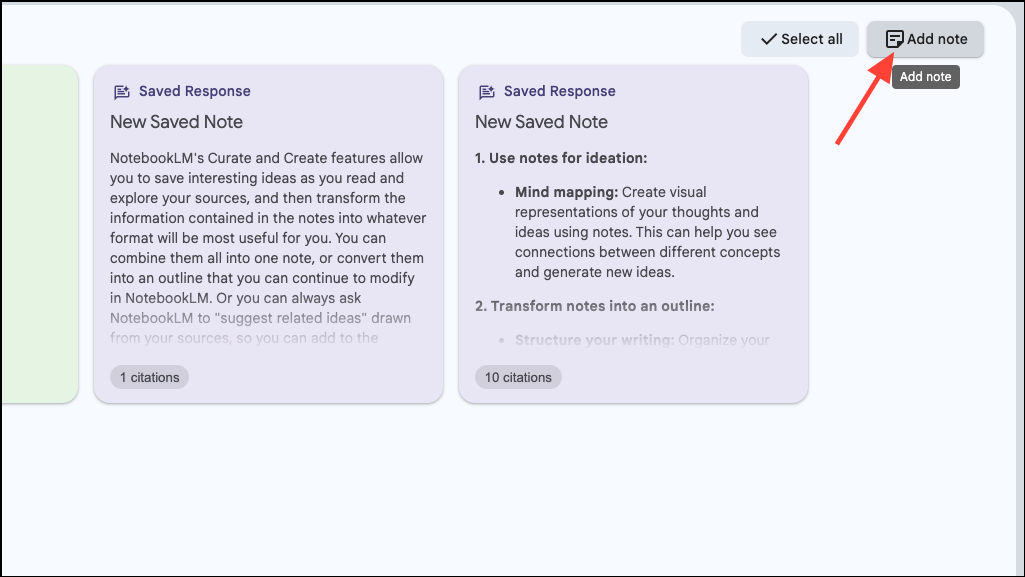Click the first card's 'New Saved Note' title
This screenshot has height=577, width=1025.
tap(176, 122)
